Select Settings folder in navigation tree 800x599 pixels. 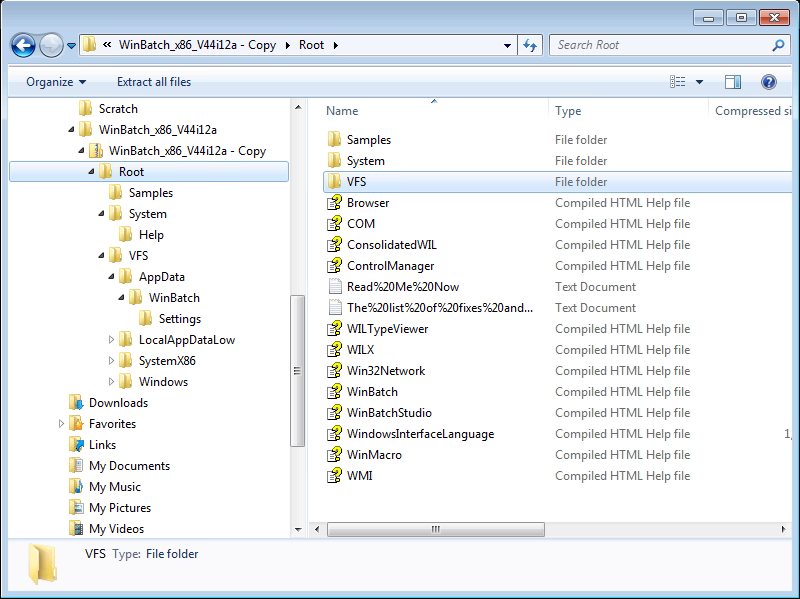(x=170, y=319)
